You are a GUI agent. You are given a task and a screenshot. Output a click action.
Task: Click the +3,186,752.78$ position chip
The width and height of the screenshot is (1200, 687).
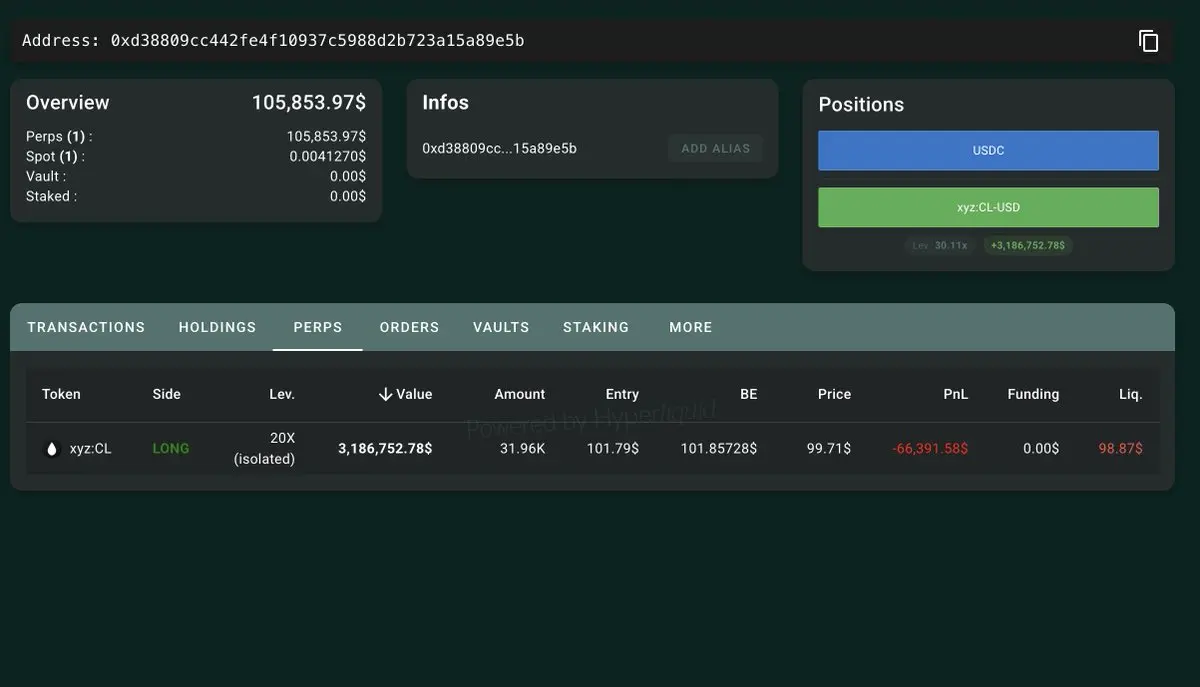(1028, 245)
